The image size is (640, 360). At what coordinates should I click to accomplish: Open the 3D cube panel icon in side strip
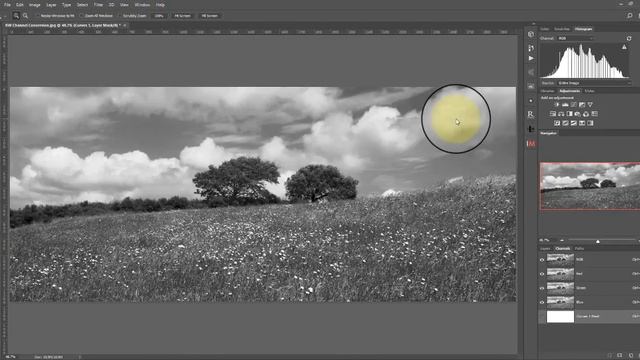pos(531,34)
